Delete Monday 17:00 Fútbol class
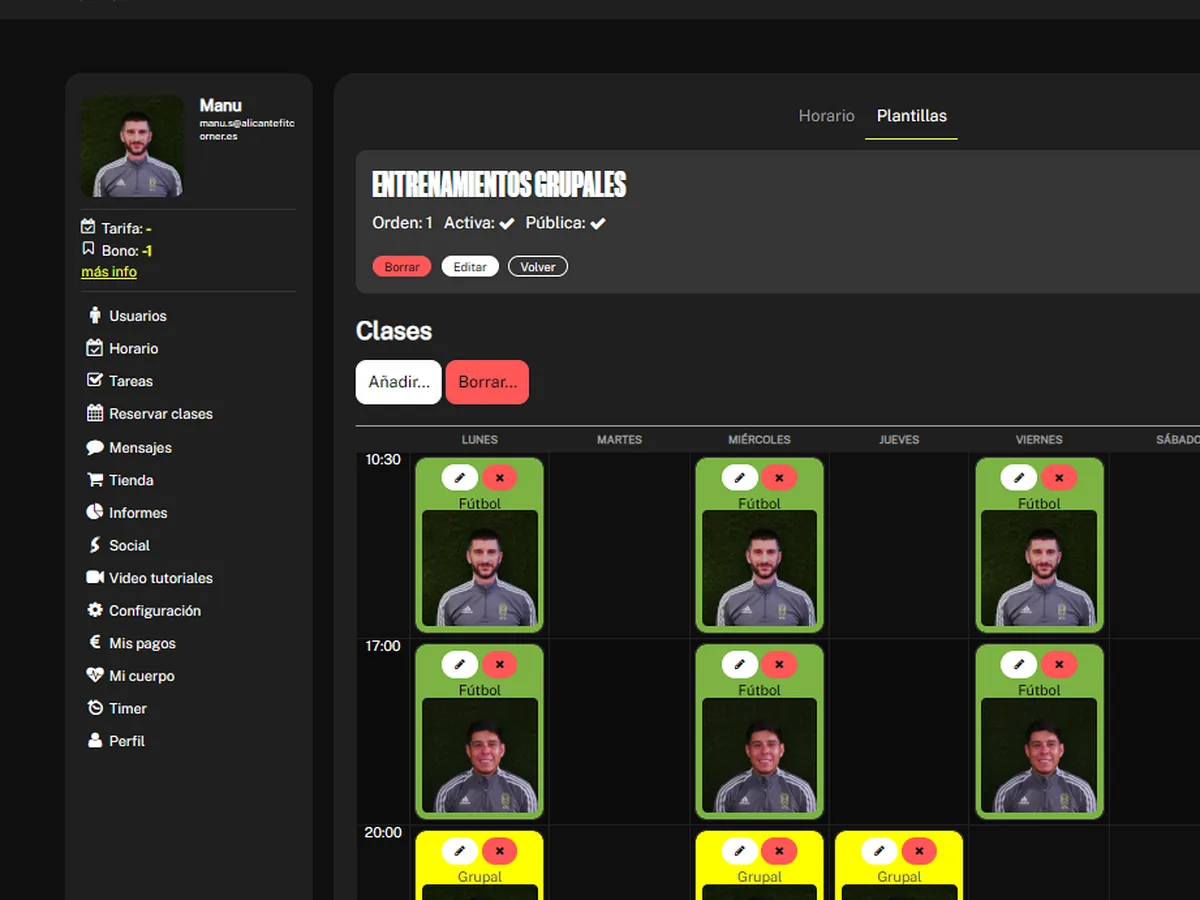This screenshot has height=900, width=1200. 500,663
